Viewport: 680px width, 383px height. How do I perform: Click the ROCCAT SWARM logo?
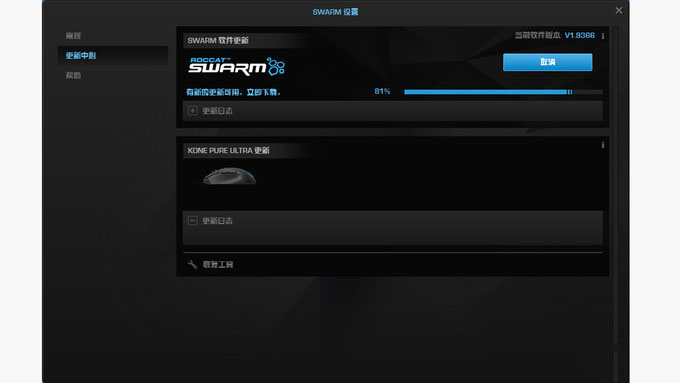coord(237,66)
